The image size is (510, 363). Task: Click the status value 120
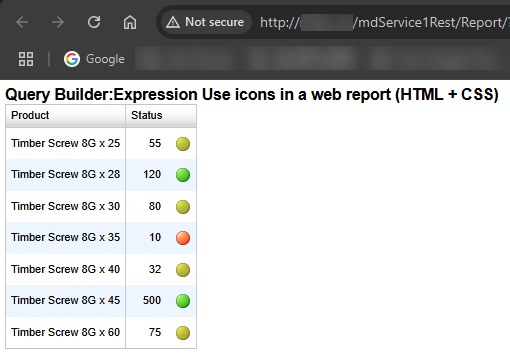[152, 174]
